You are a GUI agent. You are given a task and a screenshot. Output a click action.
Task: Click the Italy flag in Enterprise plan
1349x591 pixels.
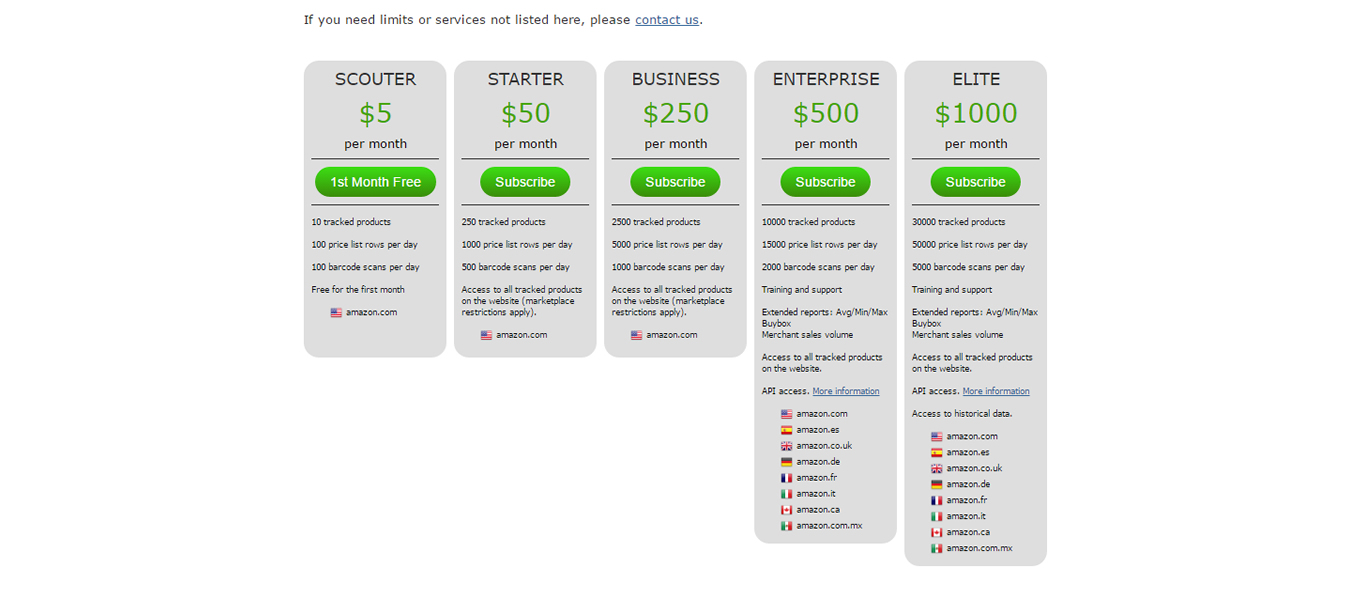coord(786,494)
